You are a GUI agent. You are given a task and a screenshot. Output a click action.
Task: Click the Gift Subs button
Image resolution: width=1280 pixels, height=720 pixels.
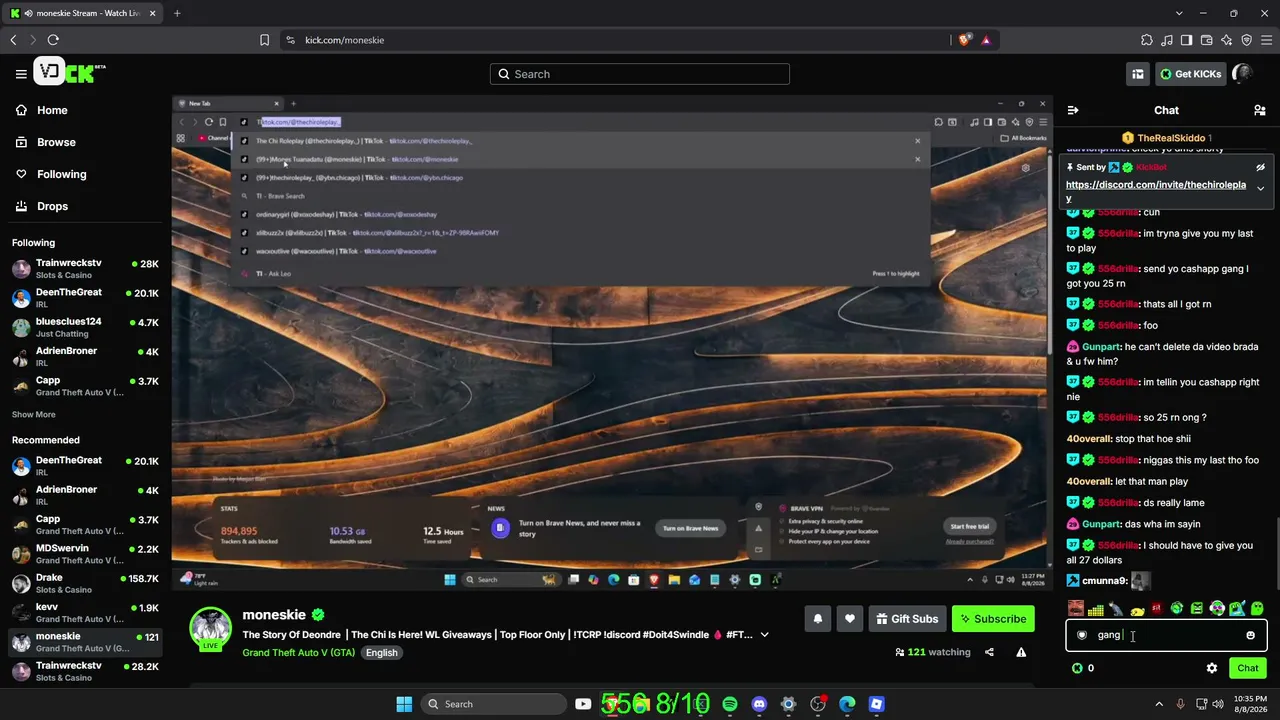click(907, 619)
